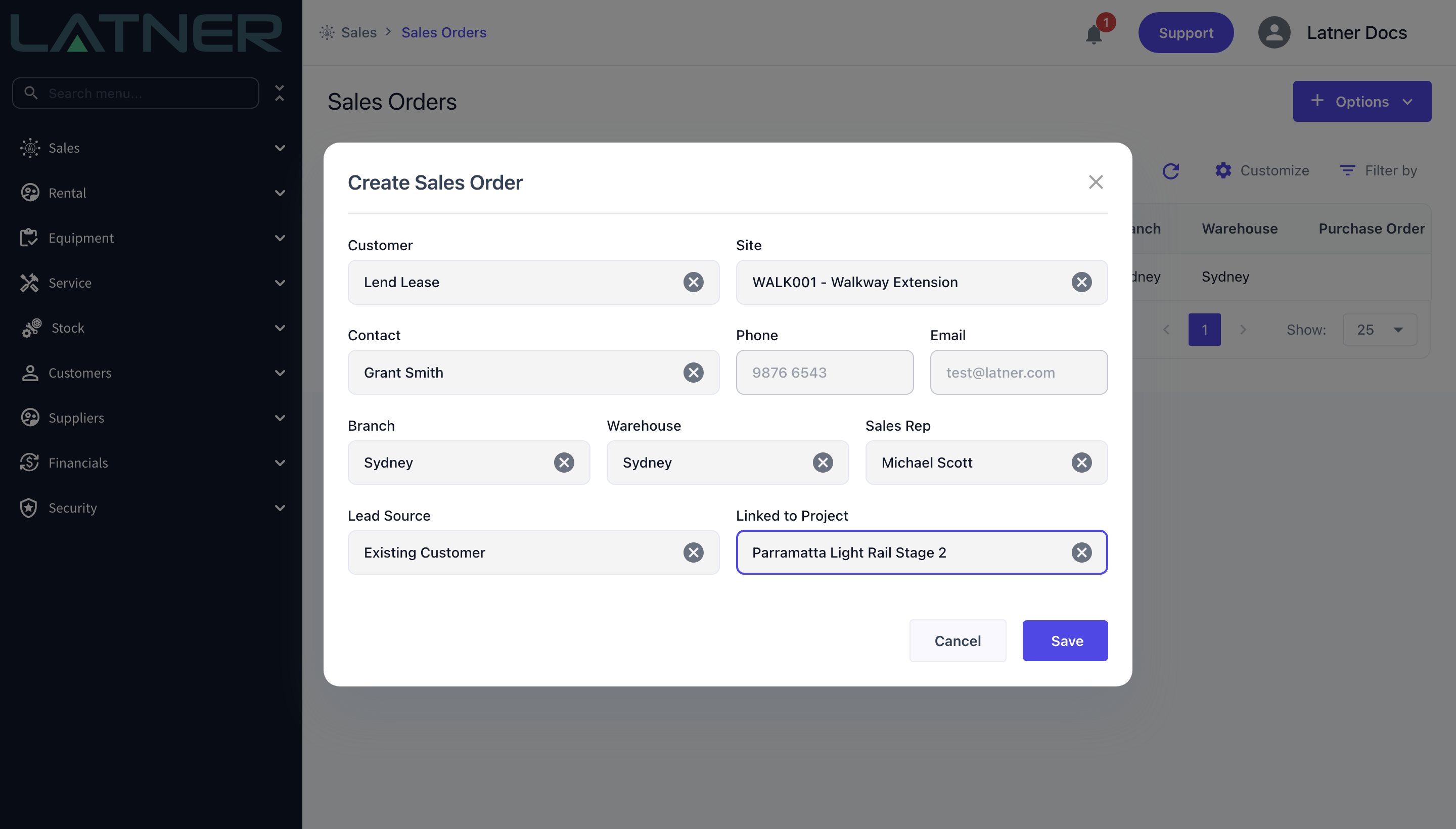The image size is (1456, 829).
Task: Cancel the sales order creation
Action: pyautogui.click(x=957, y=640)
